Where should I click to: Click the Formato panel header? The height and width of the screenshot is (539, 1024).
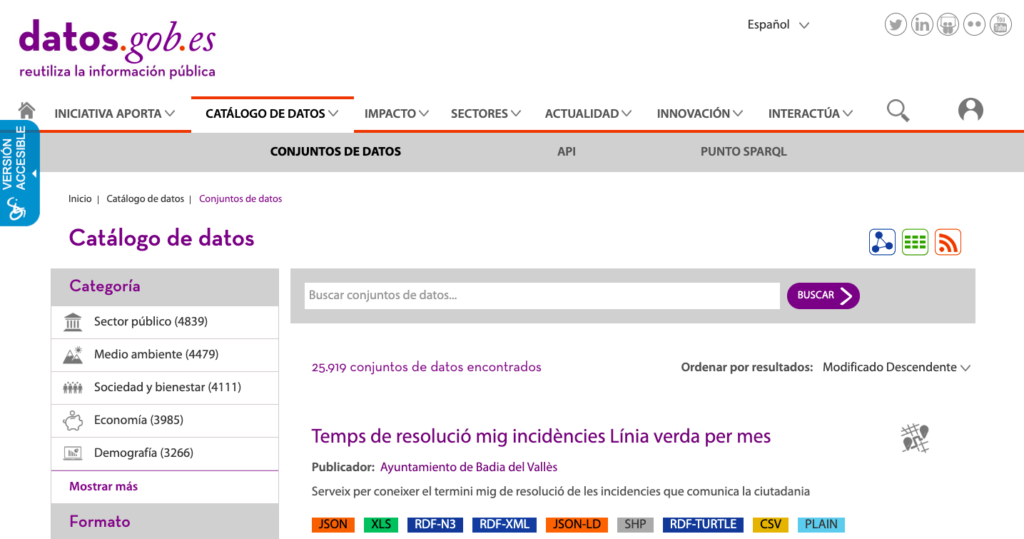pyautogui.click(x=165, y=521)
